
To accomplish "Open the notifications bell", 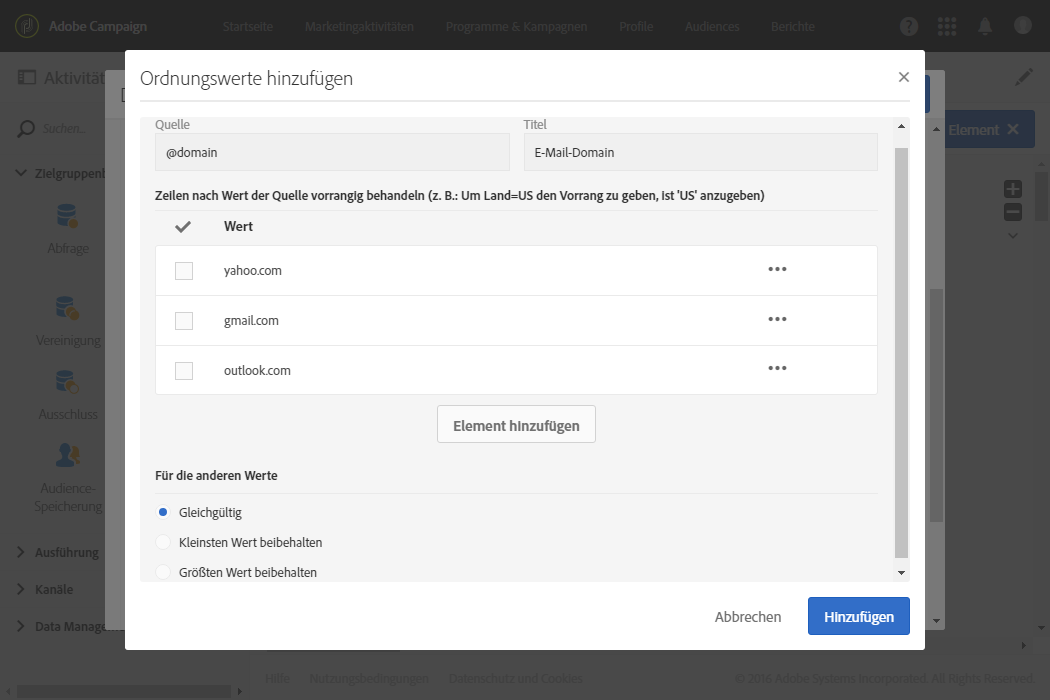I will pyautogui.click(x=985, y=26).
